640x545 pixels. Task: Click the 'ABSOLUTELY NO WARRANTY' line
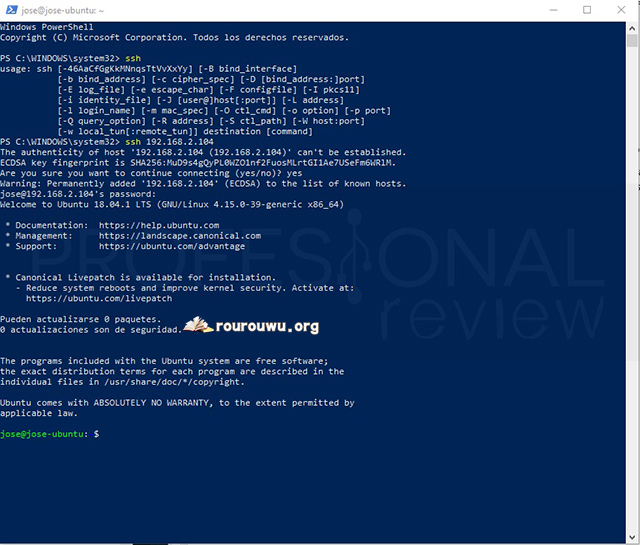(x=177, y=403)
